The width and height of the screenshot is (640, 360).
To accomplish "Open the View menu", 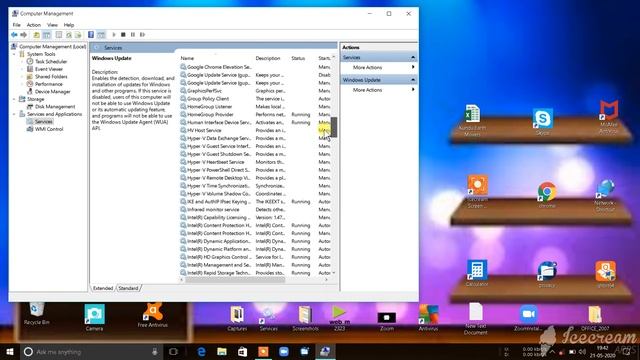I will pyautogui.click(x=52, y=25).
